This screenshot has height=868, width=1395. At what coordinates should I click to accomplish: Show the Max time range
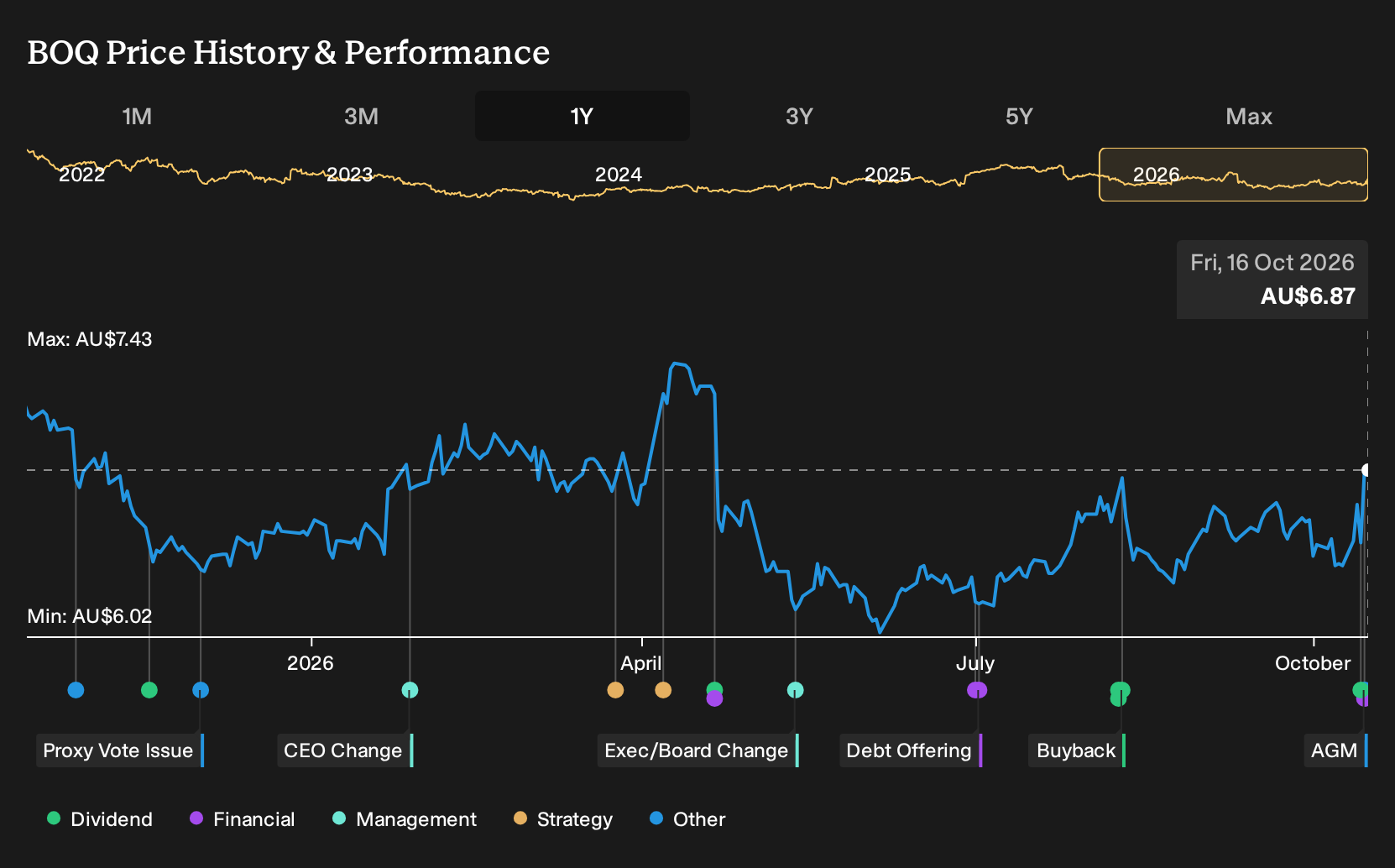[1249, 116]
